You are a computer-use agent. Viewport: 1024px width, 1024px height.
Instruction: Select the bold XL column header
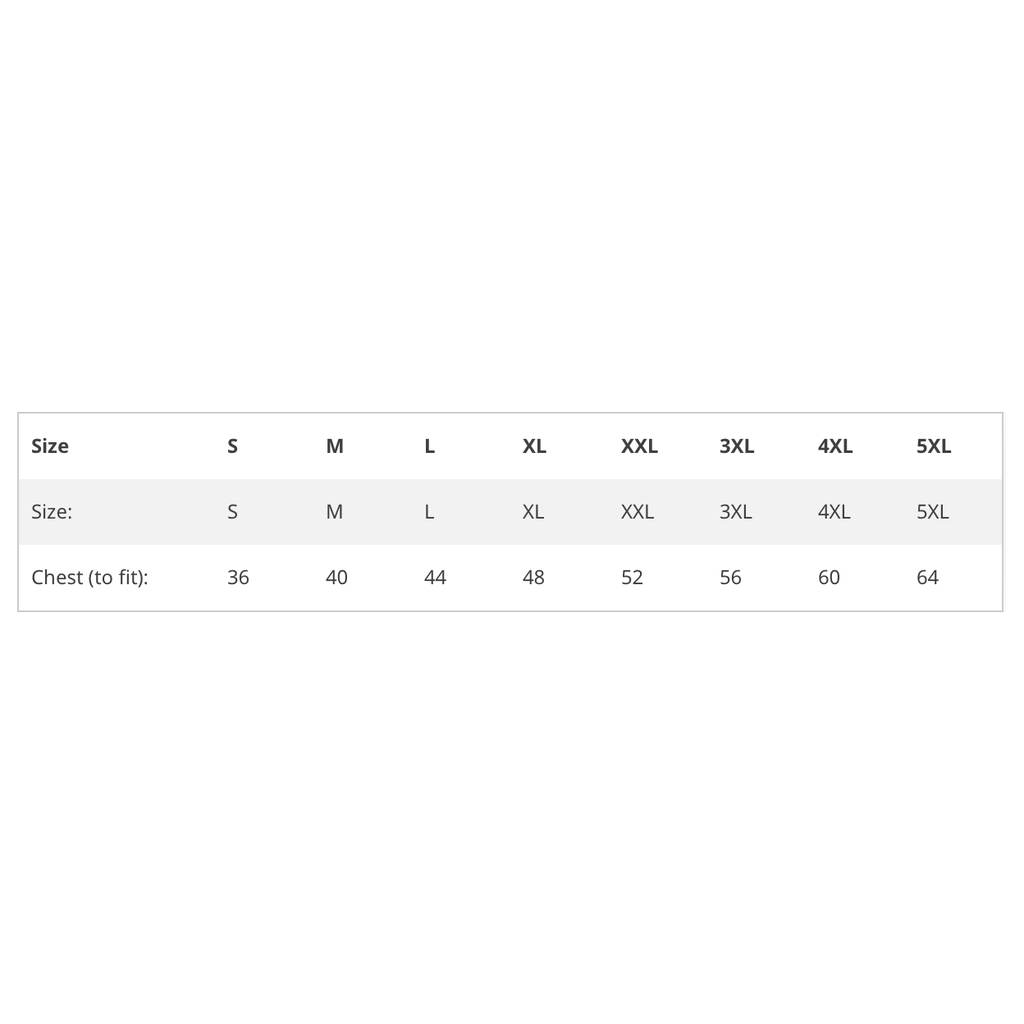pos(535,446)
